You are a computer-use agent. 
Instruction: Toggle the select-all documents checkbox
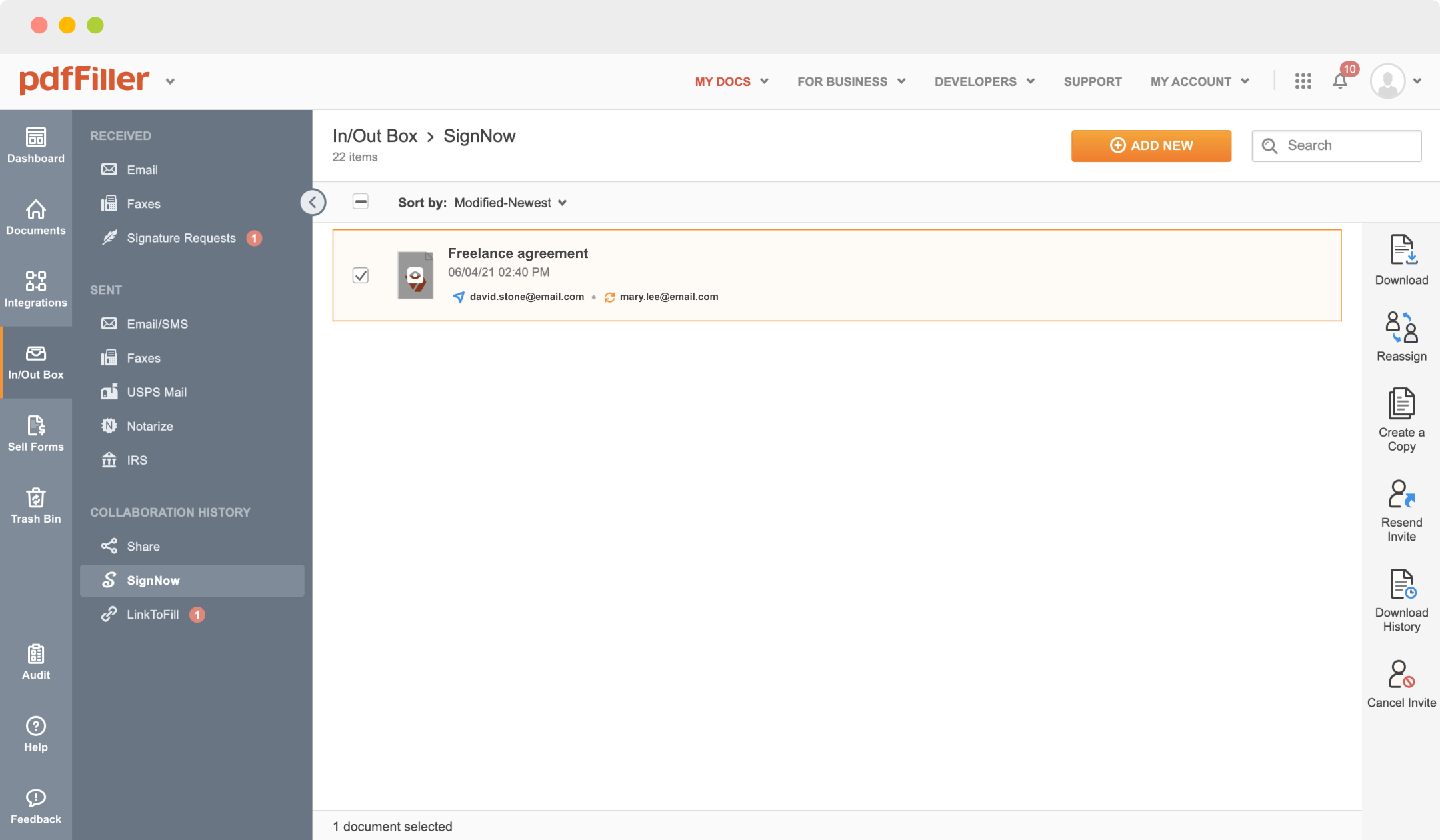point(360,201)
